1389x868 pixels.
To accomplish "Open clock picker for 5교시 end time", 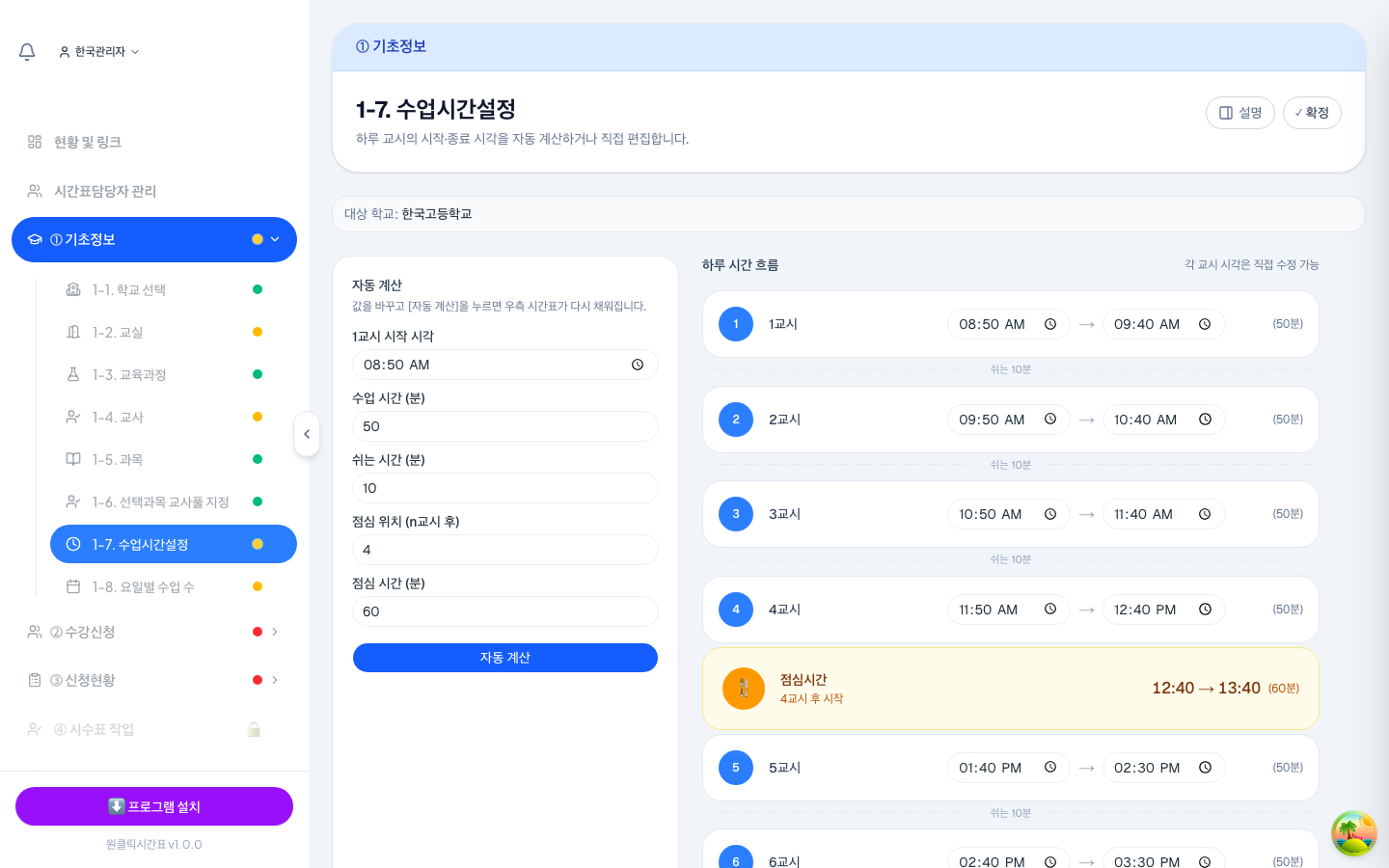I will click(1205, 768).
